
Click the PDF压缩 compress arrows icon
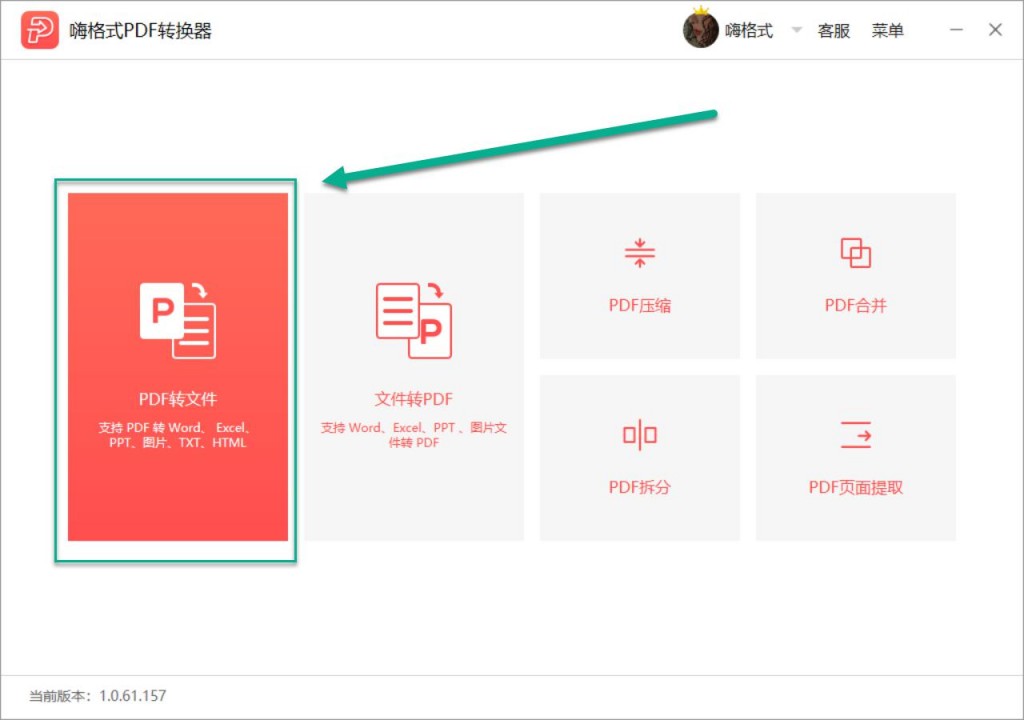coord(640,253)
